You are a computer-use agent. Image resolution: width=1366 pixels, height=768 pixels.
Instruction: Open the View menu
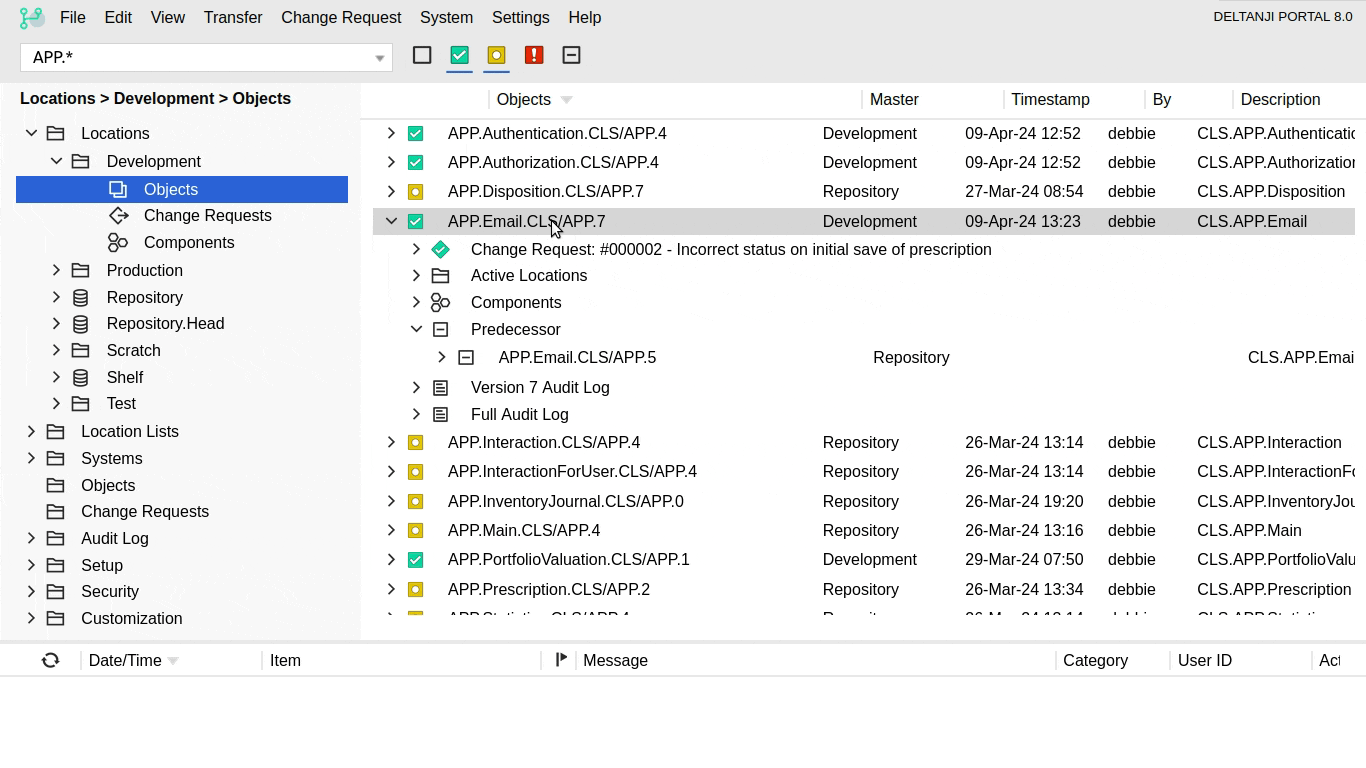tap(167, 17)
